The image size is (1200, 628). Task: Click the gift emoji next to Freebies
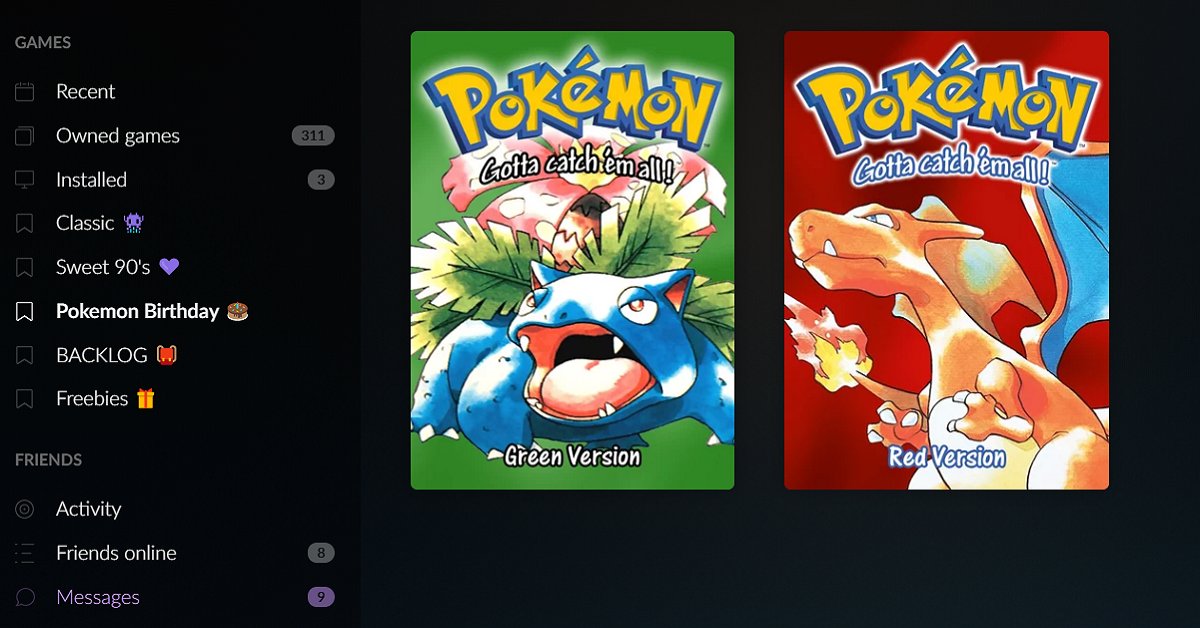click(146, 398)
